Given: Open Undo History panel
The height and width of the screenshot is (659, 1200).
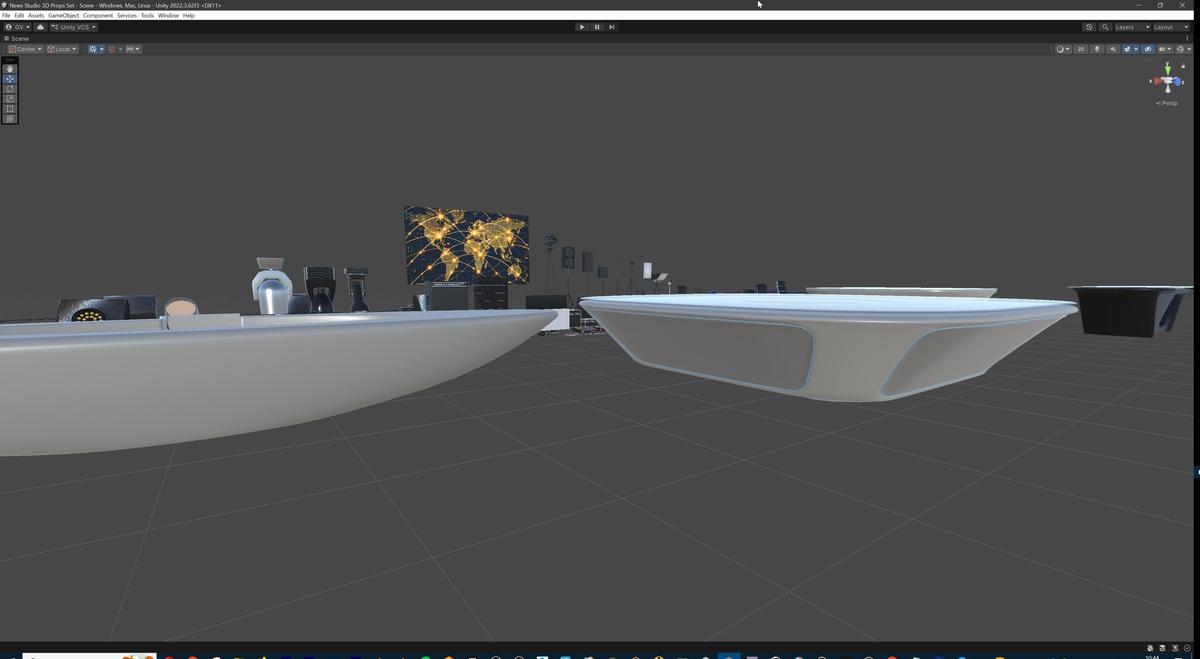Looking at the screenshot, I should pos(1089,27).
